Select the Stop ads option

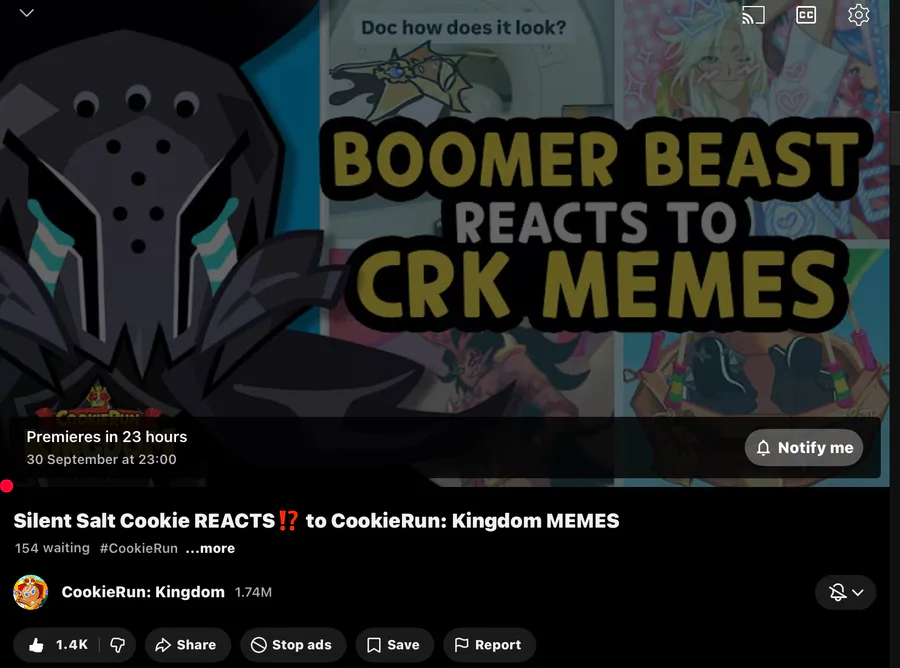(x=293, y=645)
